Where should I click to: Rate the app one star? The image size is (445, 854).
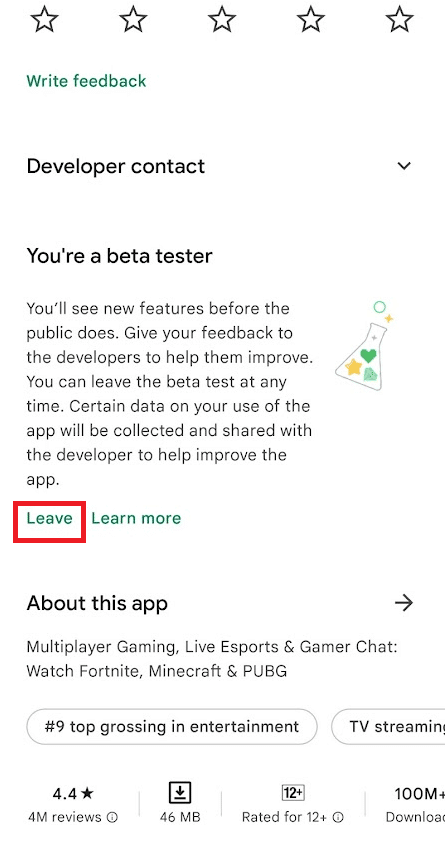44,20
